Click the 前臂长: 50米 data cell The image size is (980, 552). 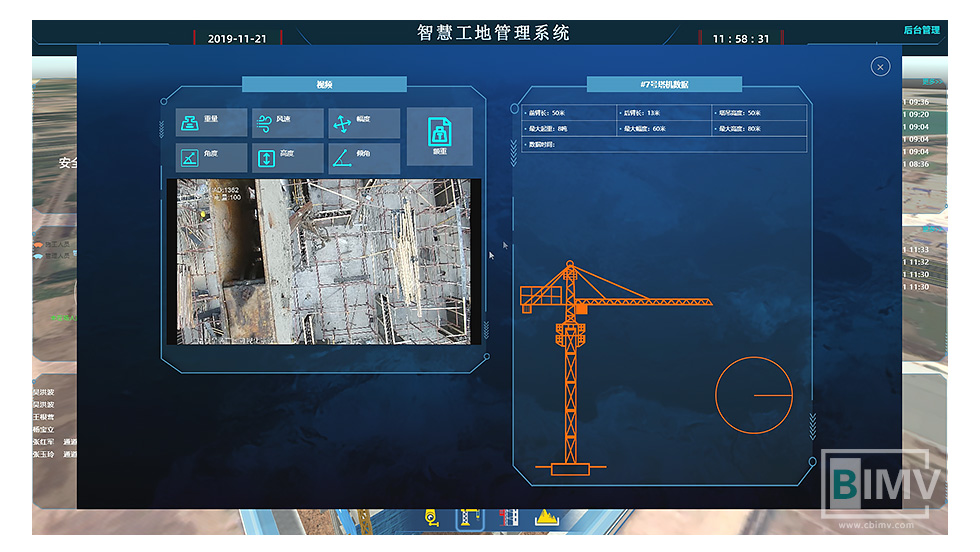click(x=569, y=113)
